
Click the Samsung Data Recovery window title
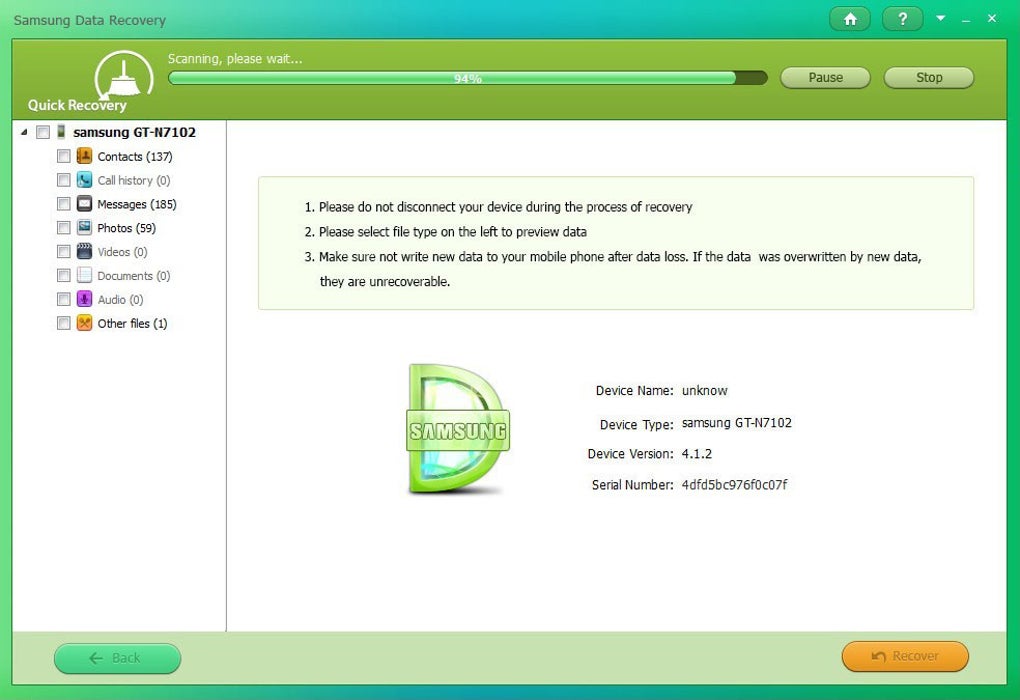(x=90, y=20)
